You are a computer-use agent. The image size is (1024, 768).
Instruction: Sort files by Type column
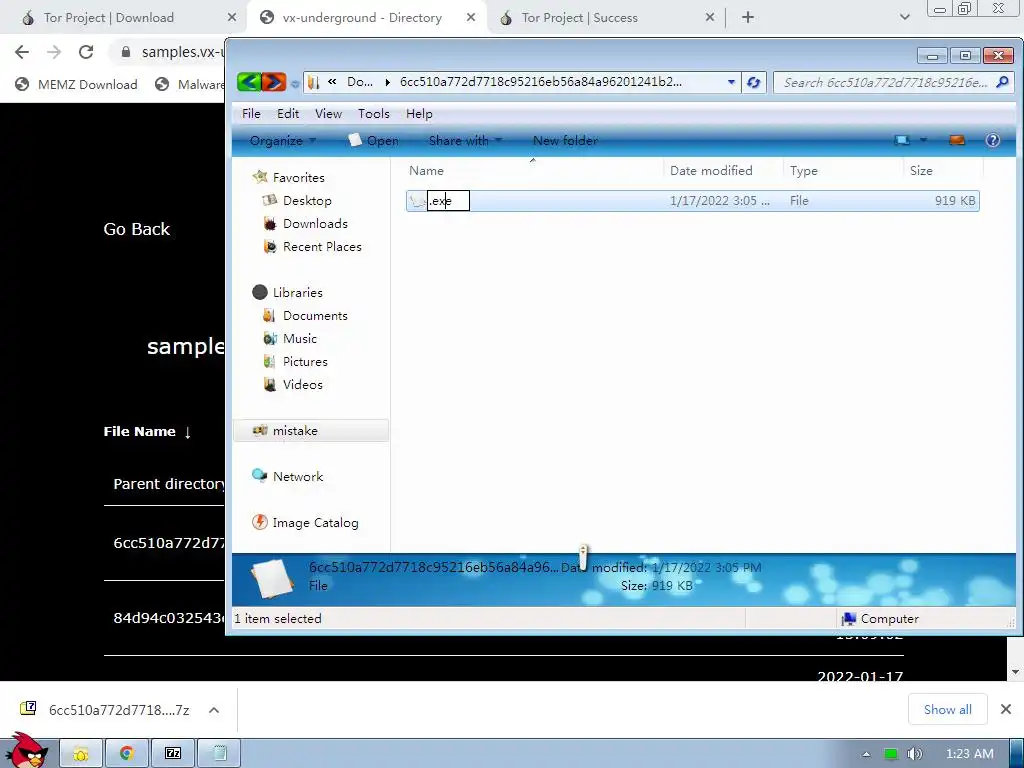coord(842,170)
